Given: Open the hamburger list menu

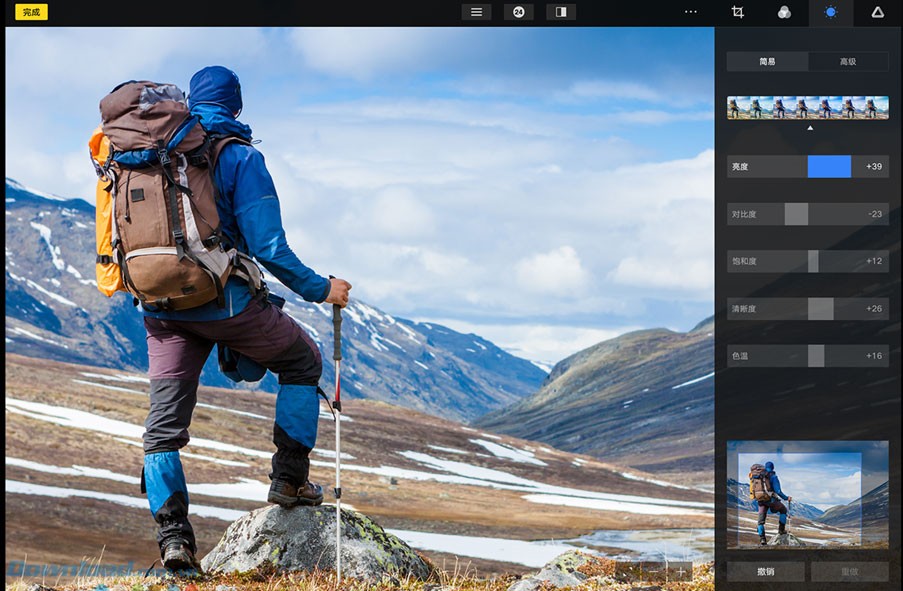Looking at the screenshot, I should pos(476,12).
